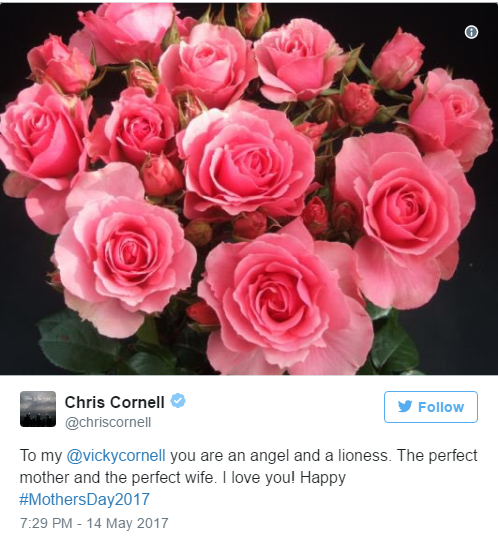The image size is (498, 536).
Task: Follow Chris Cornell using the Follow label
Action: (x=441, y=407)
